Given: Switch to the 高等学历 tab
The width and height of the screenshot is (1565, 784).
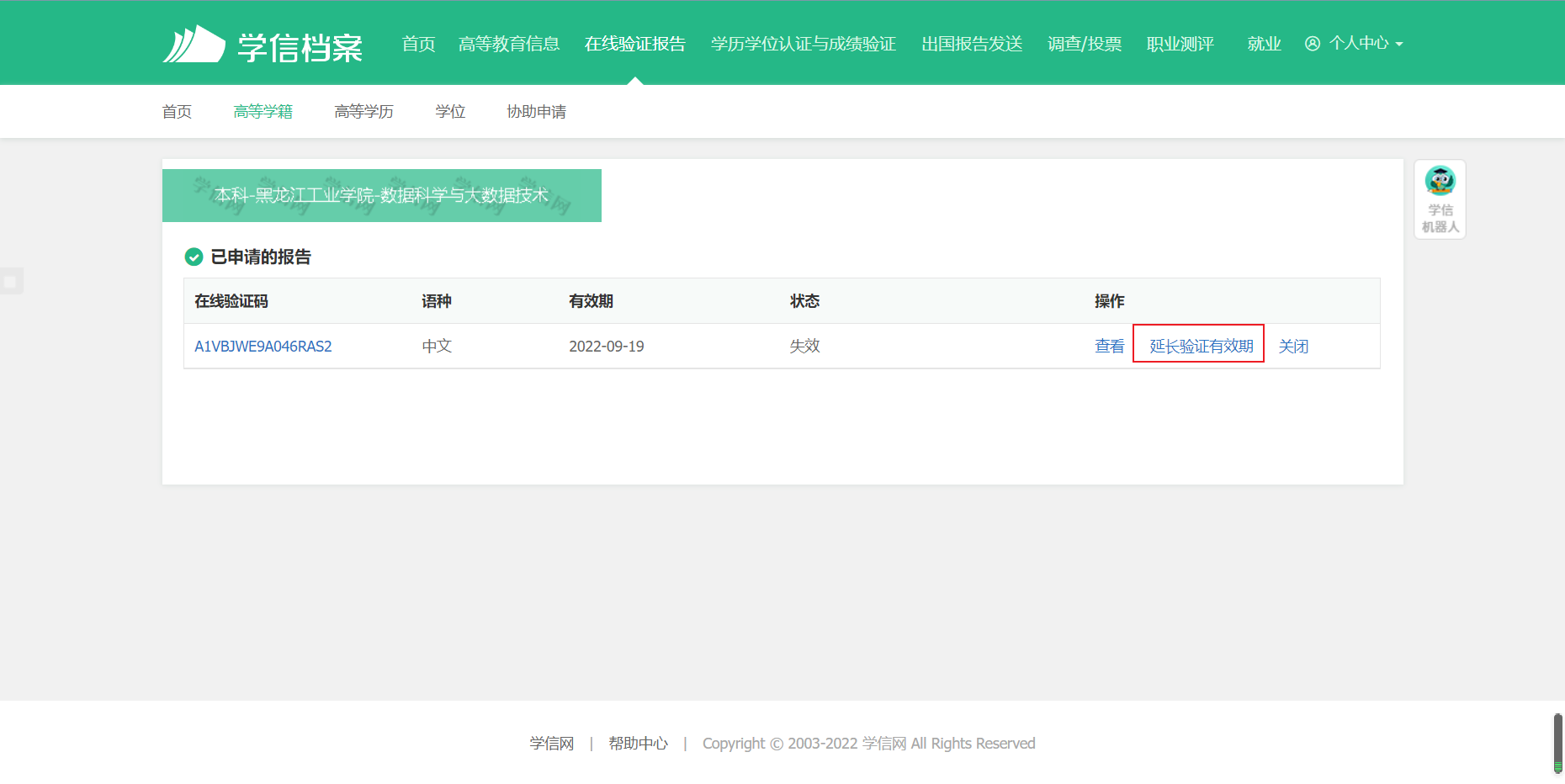Looking at the screenshot, I should point(363,112).
